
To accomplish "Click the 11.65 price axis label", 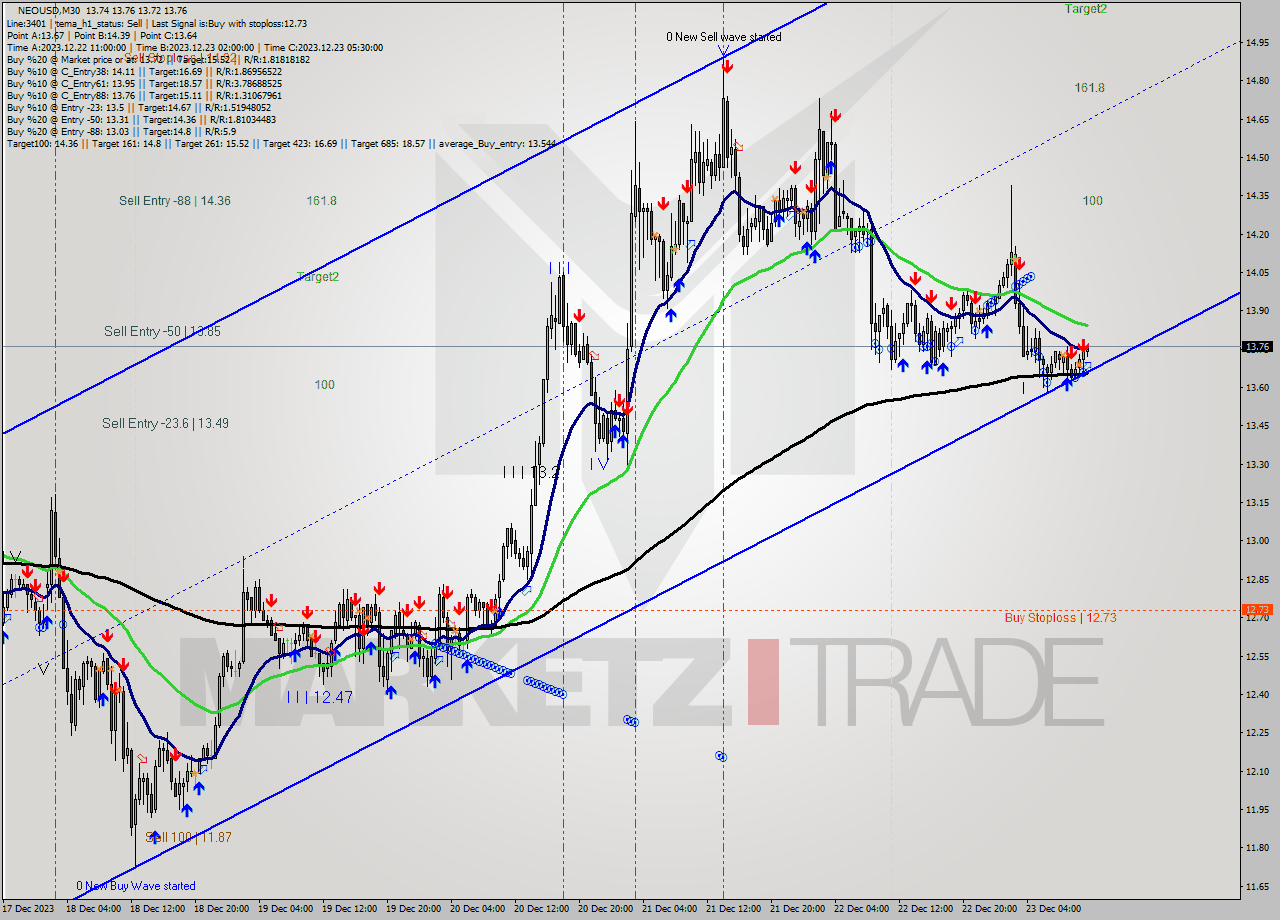I will click(x=1257, y=887).
